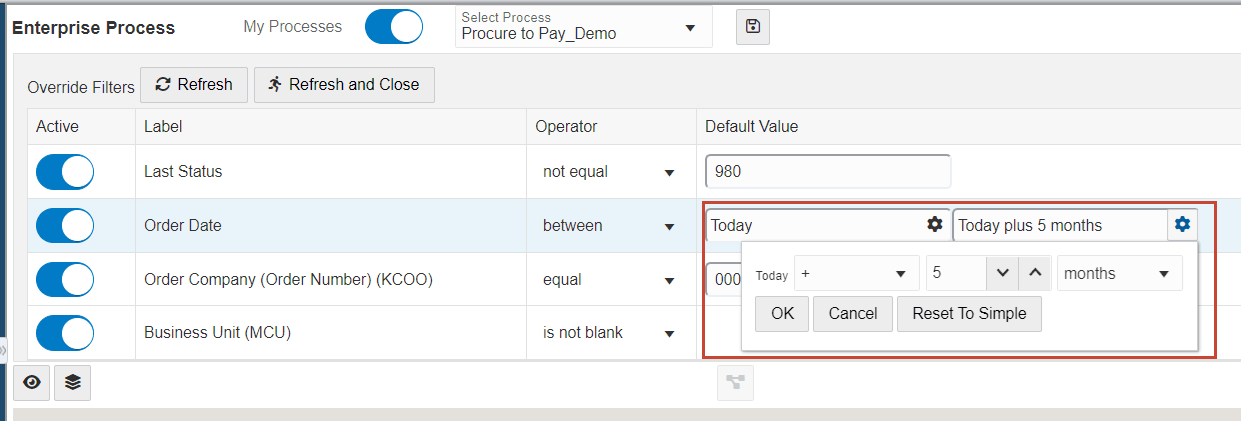Click the Order Date label
The image size is (1241, 421).
point(183,226)
